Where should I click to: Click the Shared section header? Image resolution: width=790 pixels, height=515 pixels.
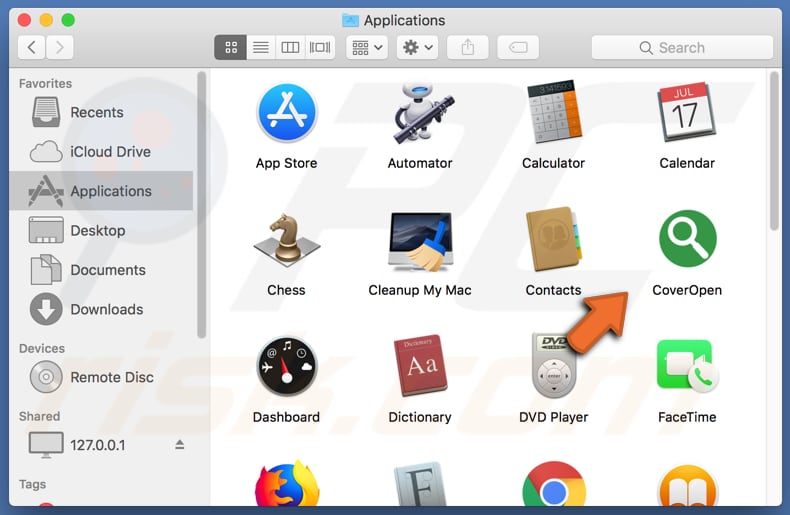[39, 417]
